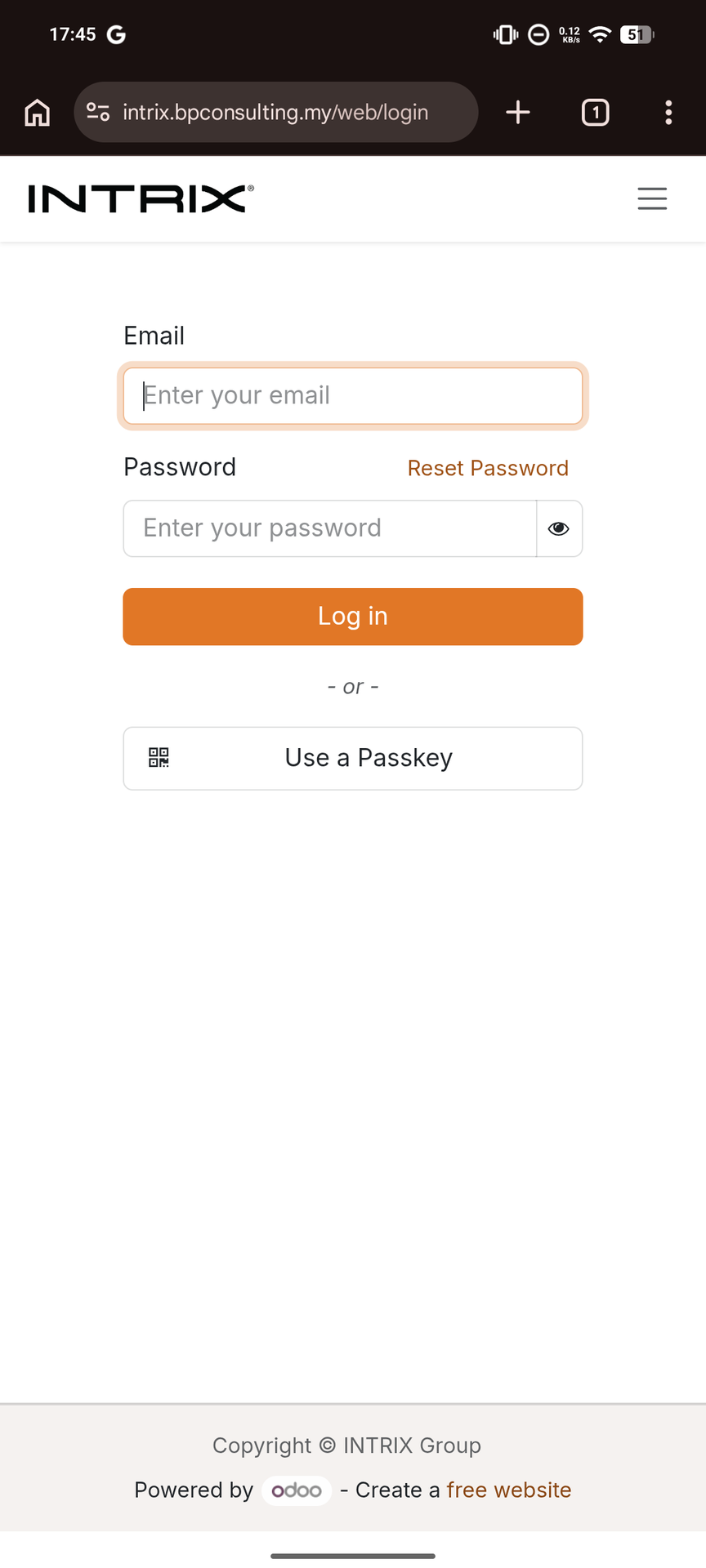The image size is (706, 1568).
Task: Tap the browser home icon
Action: [x=37, y=113]
